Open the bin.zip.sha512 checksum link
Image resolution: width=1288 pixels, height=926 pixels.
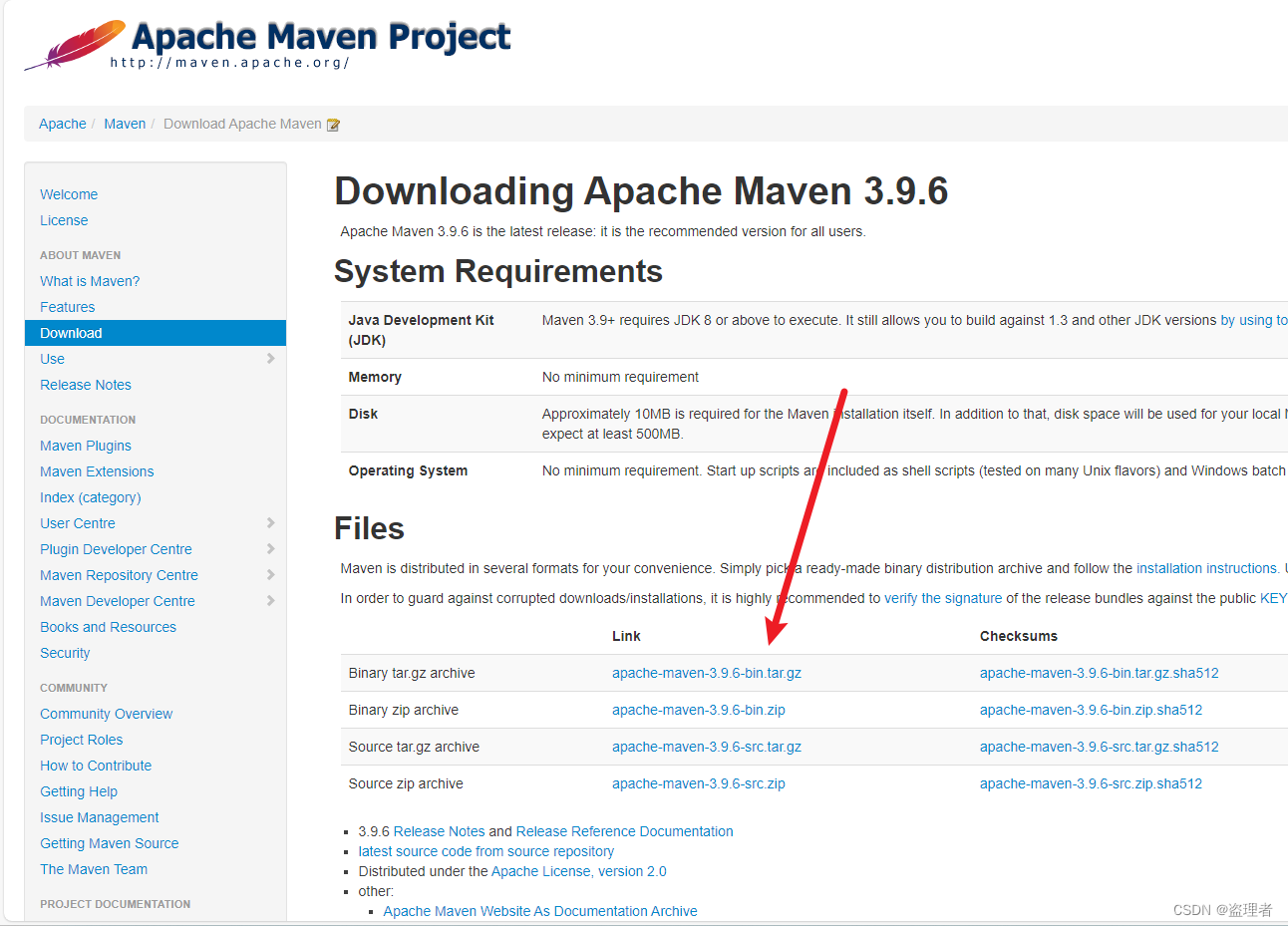1091,710
